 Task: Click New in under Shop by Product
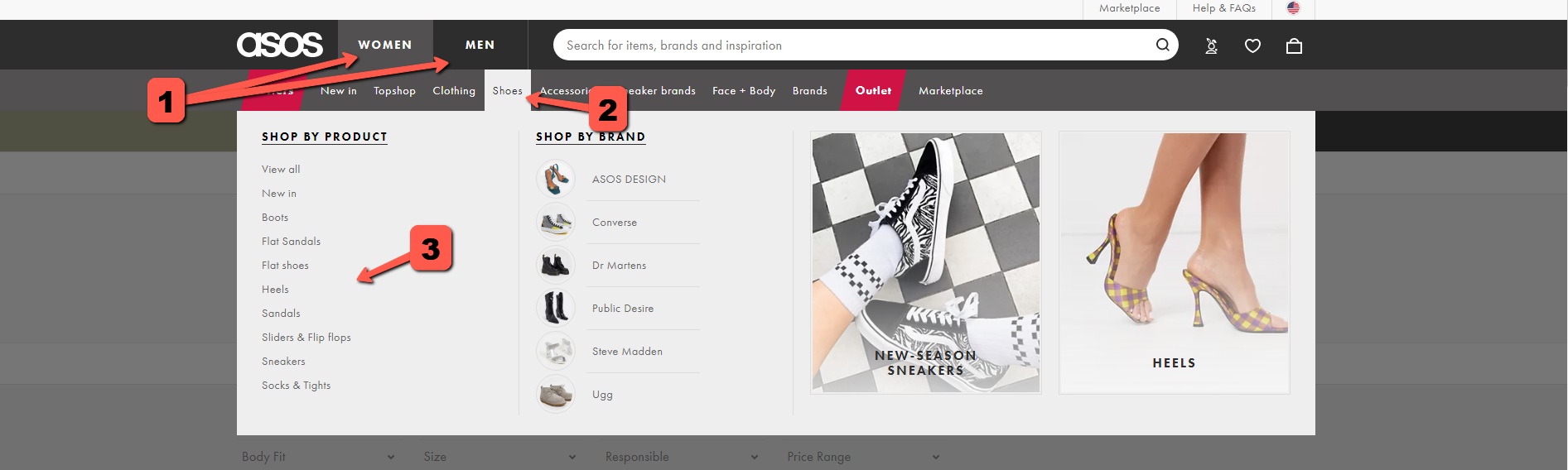pyautogui.click(x=279, y=193)
